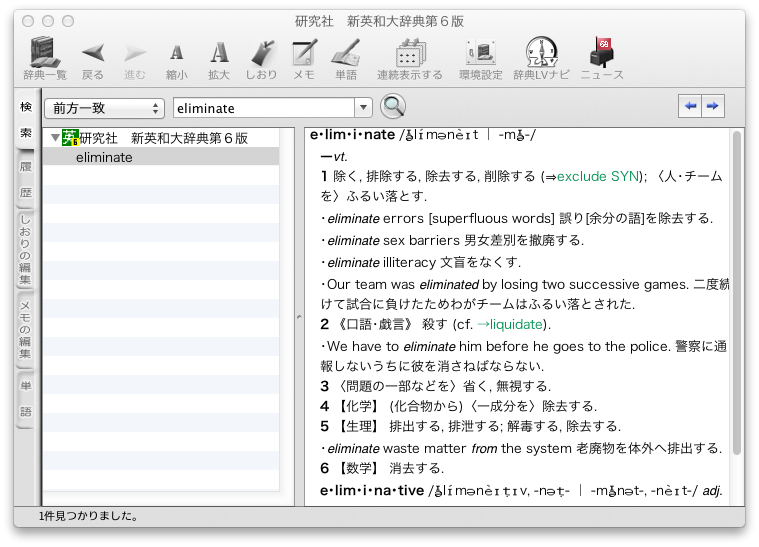Jump to next entry with right blue arrow
The width and height of the screenshot is (759, 547).
(x=713, y=106)
